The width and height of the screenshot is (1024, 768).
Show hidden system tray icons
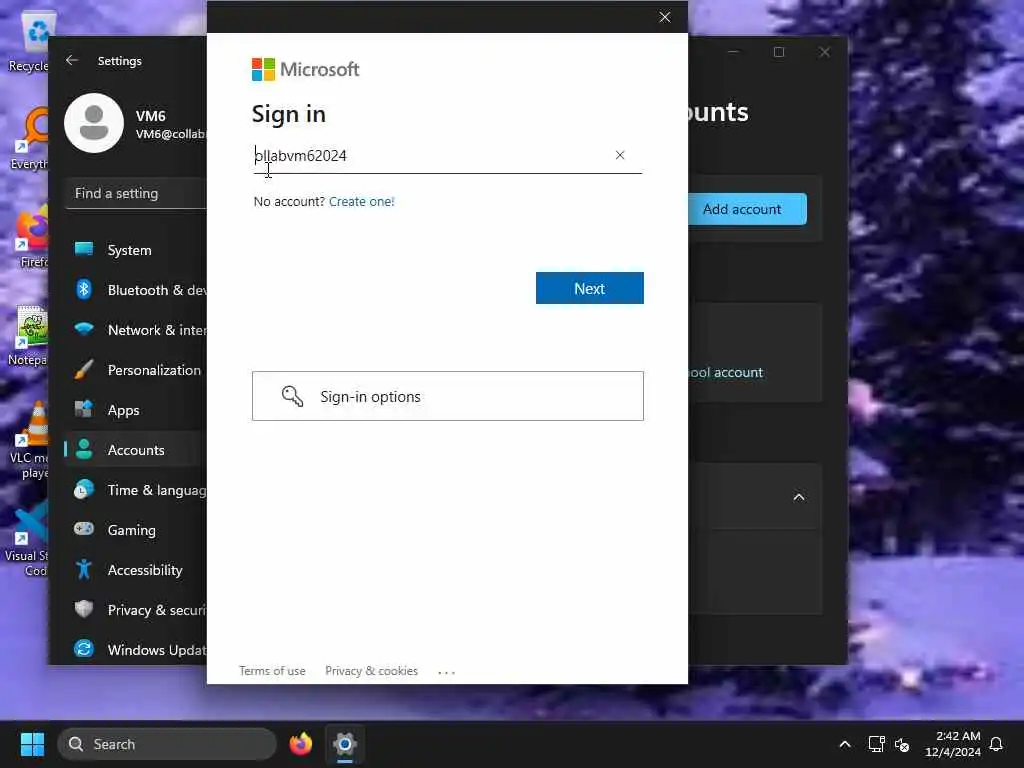(x=844, y=744)
